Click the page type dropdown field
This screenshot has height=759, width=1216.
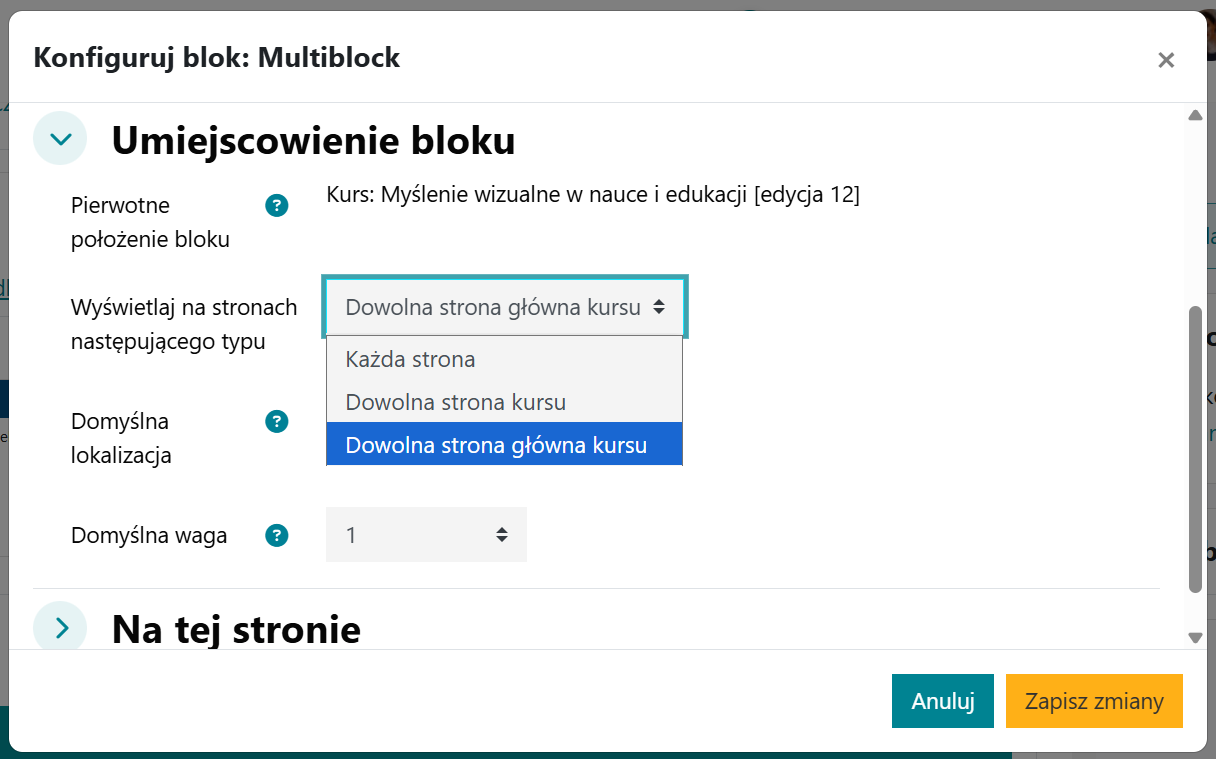[505, 307]
